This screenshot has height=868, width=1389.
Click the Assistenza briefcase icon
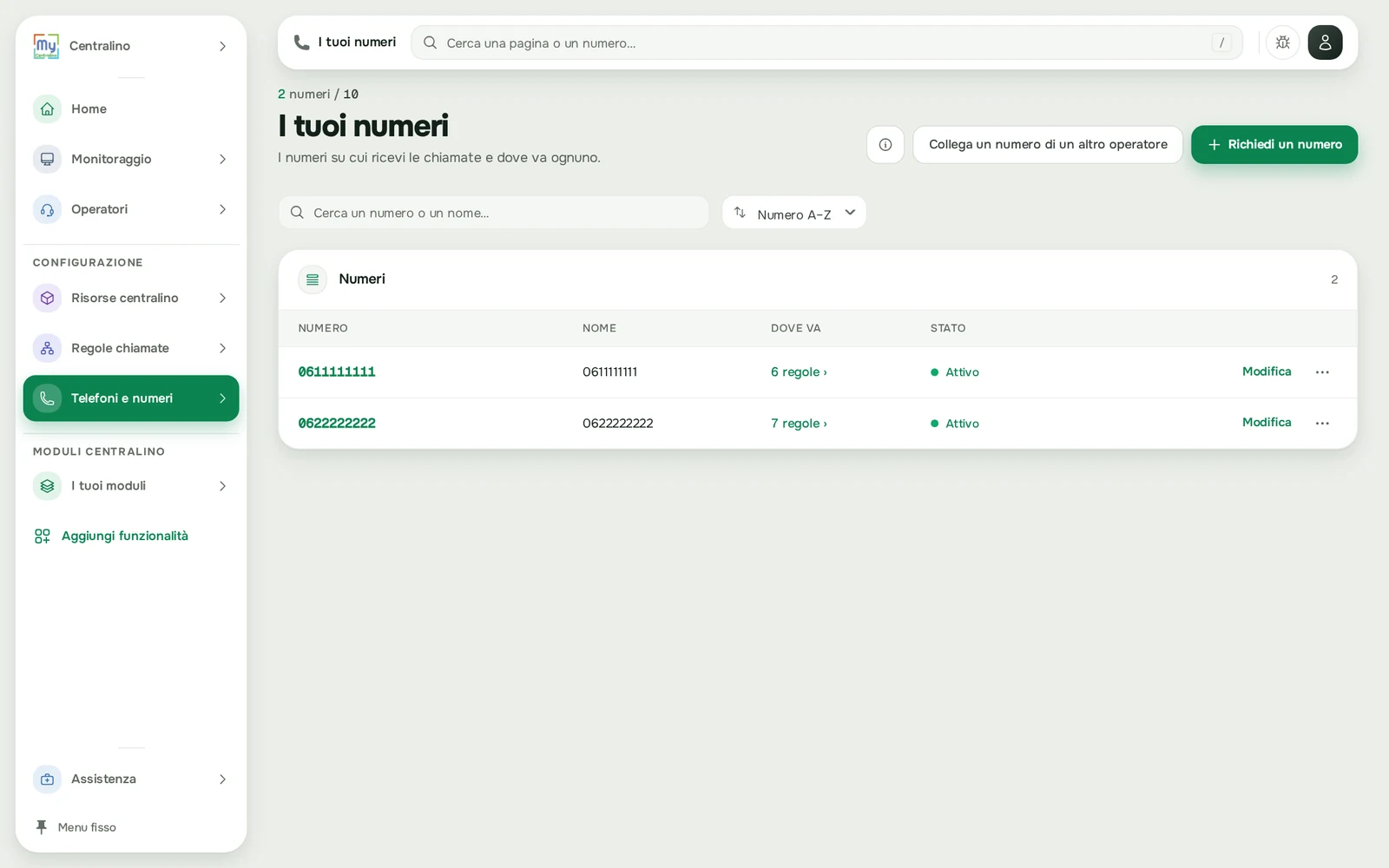click(47, 779)
